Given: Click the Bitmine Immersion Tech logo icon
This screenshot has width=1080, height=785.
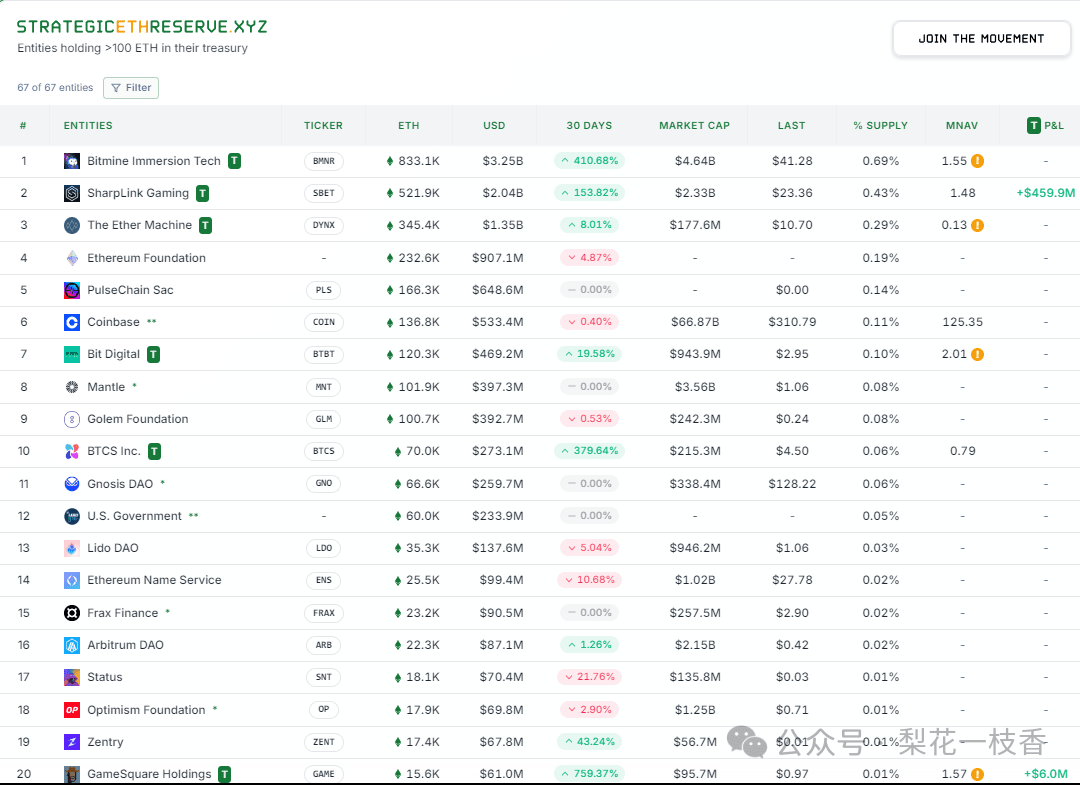Looking at the screenshot, I should [72, 161].
